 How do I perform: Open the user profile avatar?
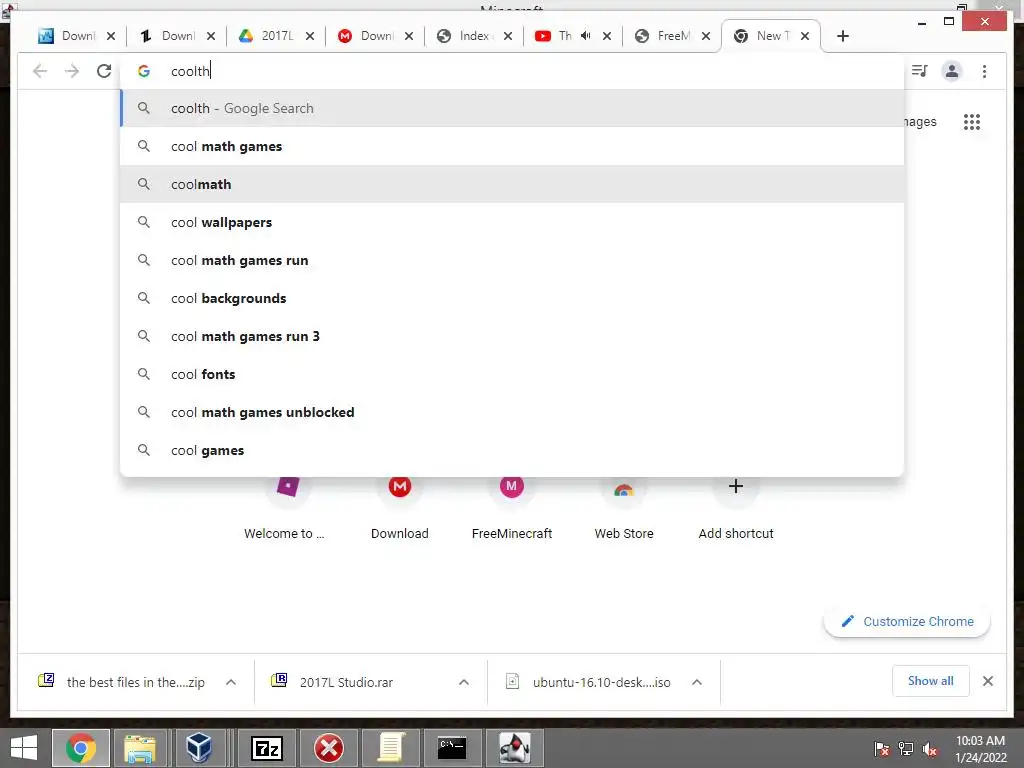tap(952, 71)
